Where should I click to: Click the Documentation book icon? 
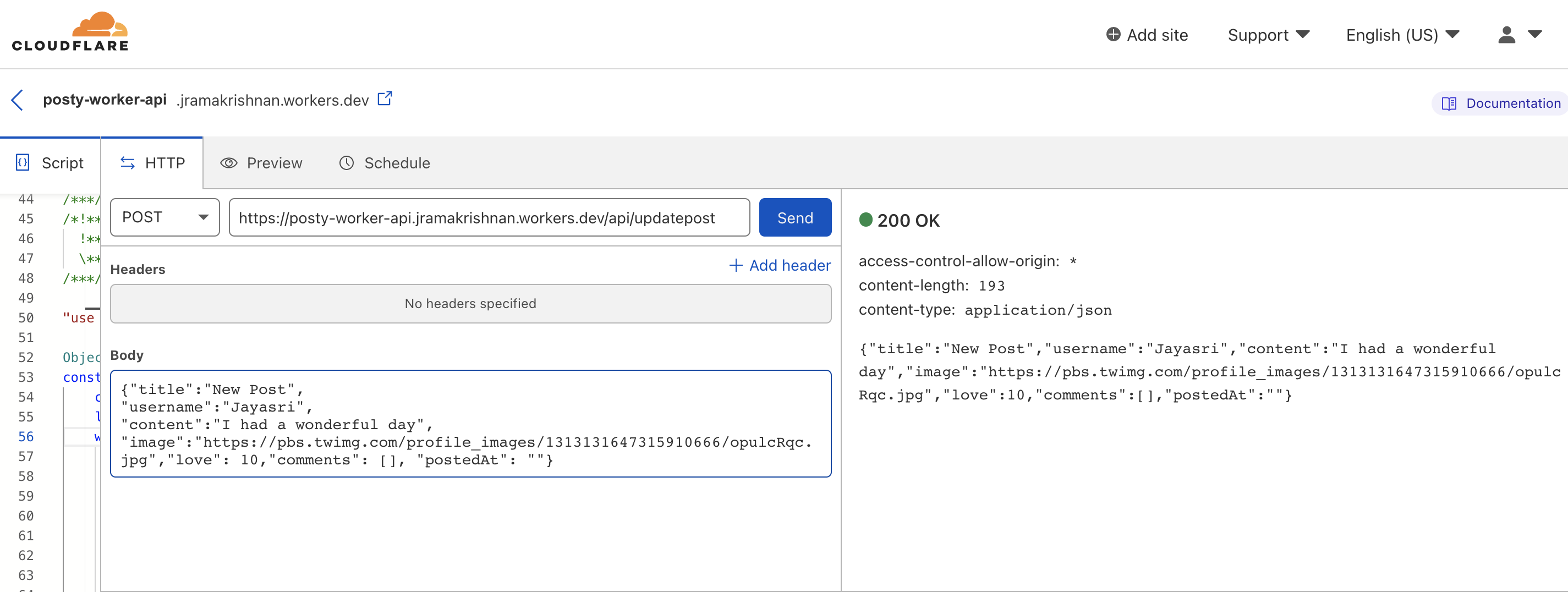click(x=1449, y=104)
